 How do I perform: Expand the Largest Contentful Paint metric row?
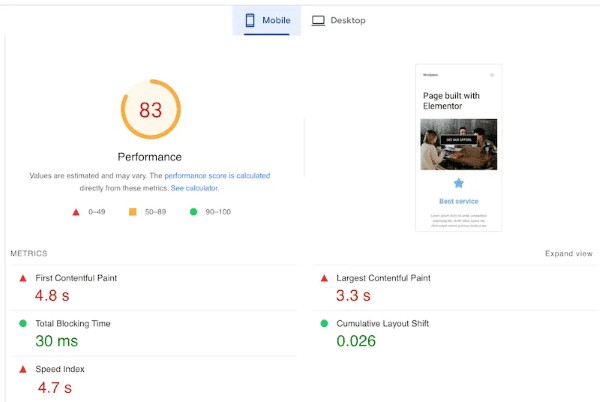pyautogui.click(x=383, y=278)
